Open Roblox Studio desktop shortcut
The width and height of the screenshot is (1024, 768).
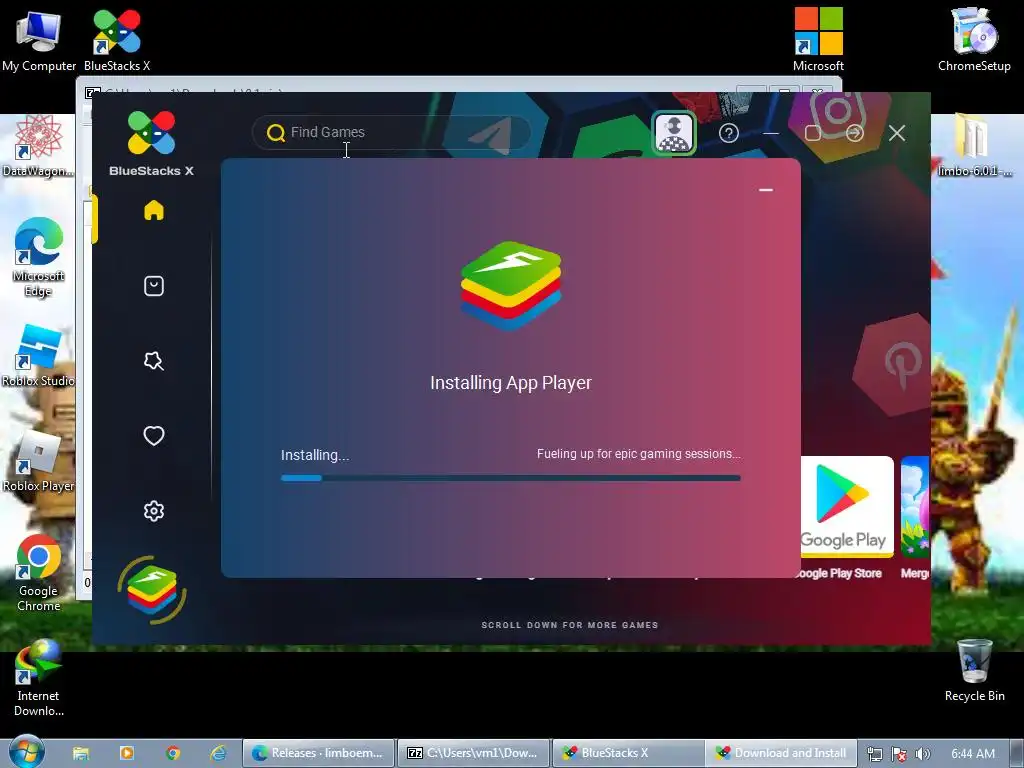coord(38,357)
